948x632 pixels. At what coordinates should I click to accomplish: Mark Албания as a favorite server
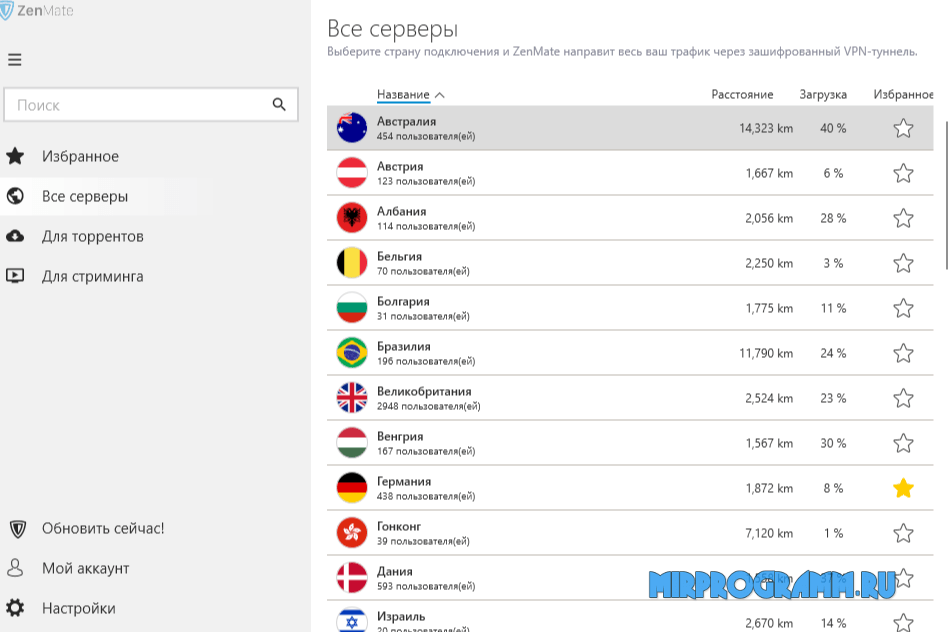[x=903, y=218]
